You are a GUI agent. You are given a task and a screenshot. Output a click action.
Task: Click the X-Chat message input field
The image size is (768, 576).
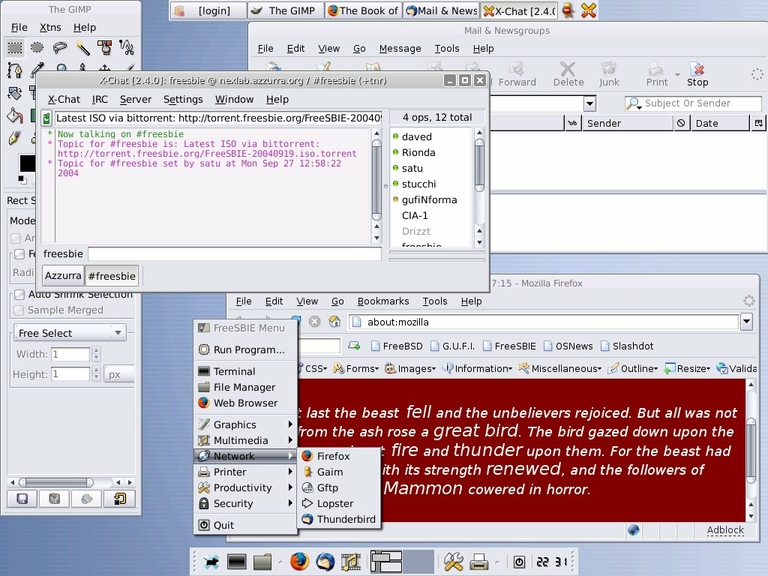234,254
